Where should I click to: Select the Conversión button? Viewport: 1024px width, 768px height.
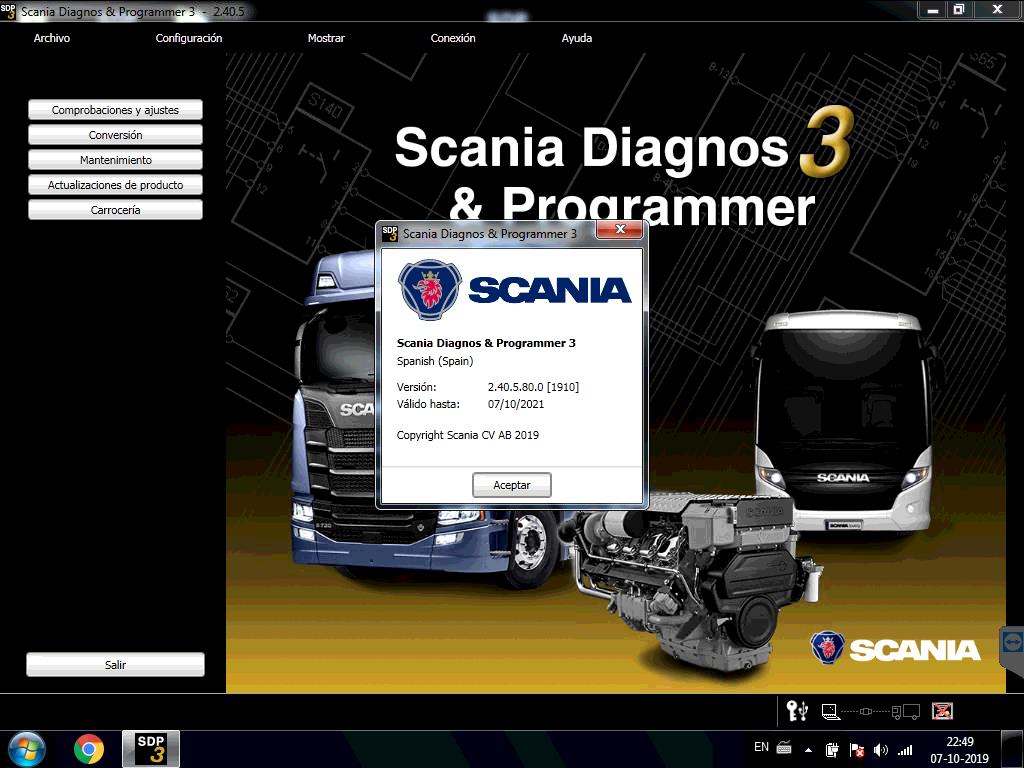(x=116, y=135)
